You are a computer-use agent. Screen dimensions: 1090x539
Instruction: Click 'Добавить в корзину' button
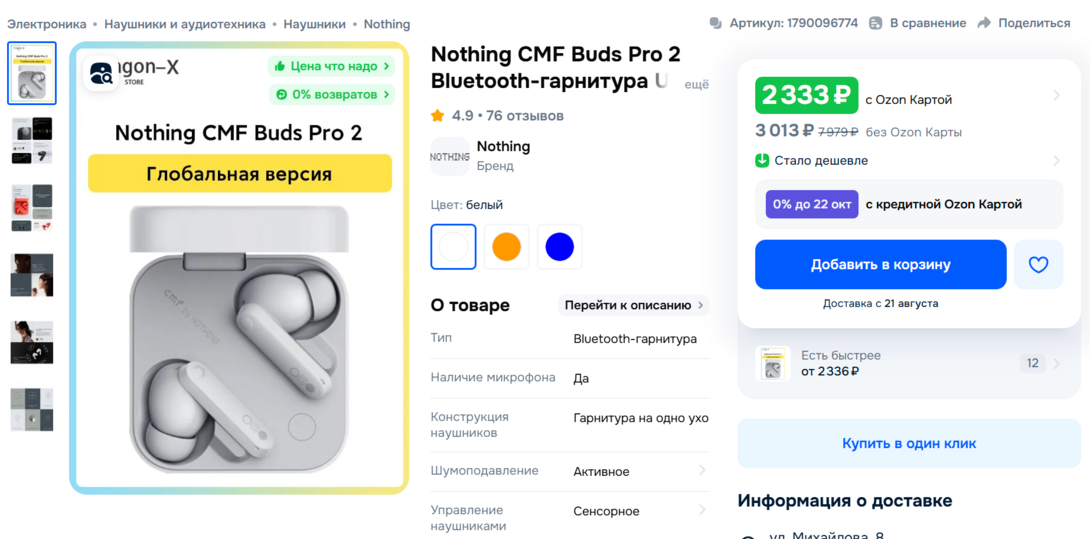tap(881, 264)
